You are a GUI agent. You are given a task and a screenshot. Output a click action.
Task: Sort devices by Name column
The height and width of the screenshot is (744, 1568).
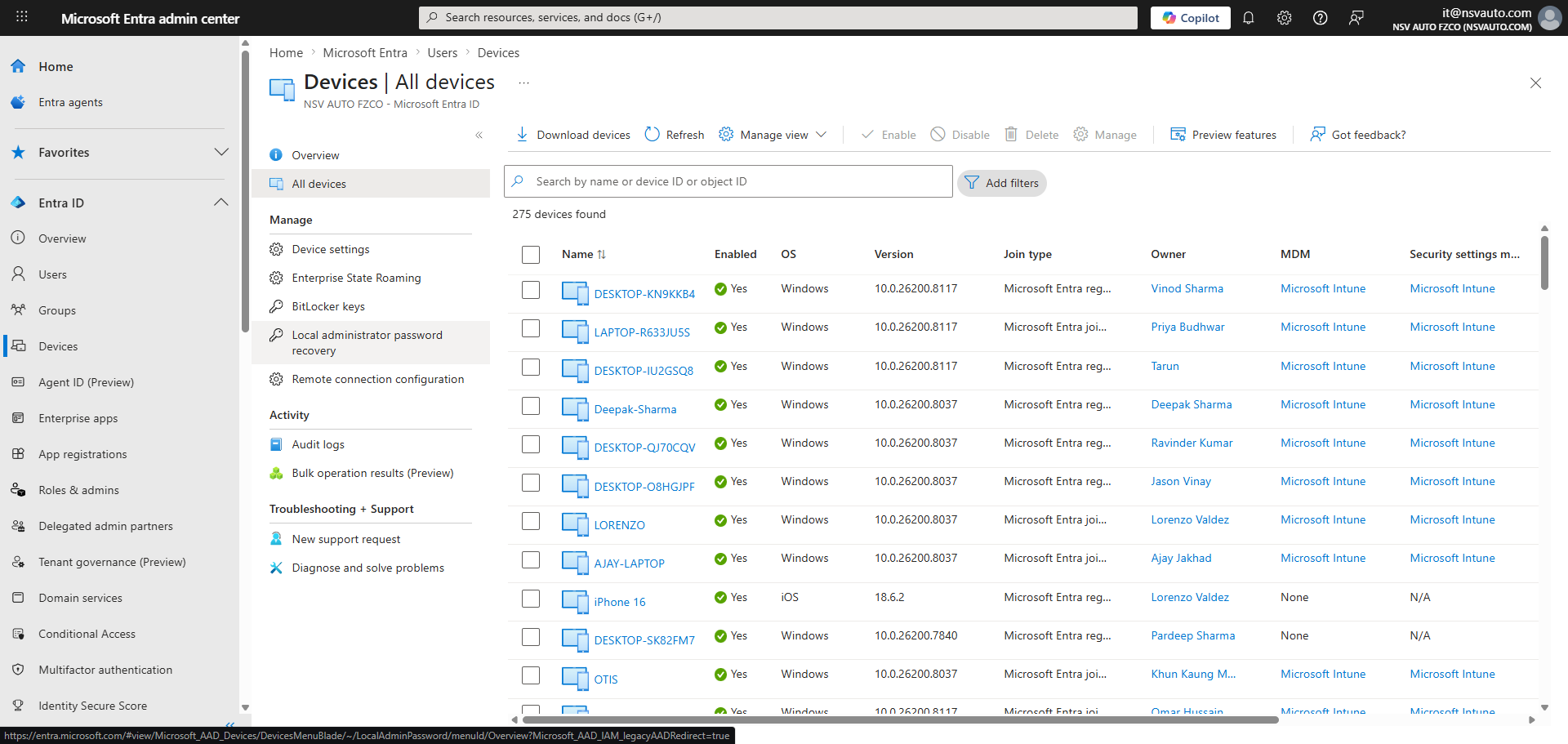tap(584, 254)
